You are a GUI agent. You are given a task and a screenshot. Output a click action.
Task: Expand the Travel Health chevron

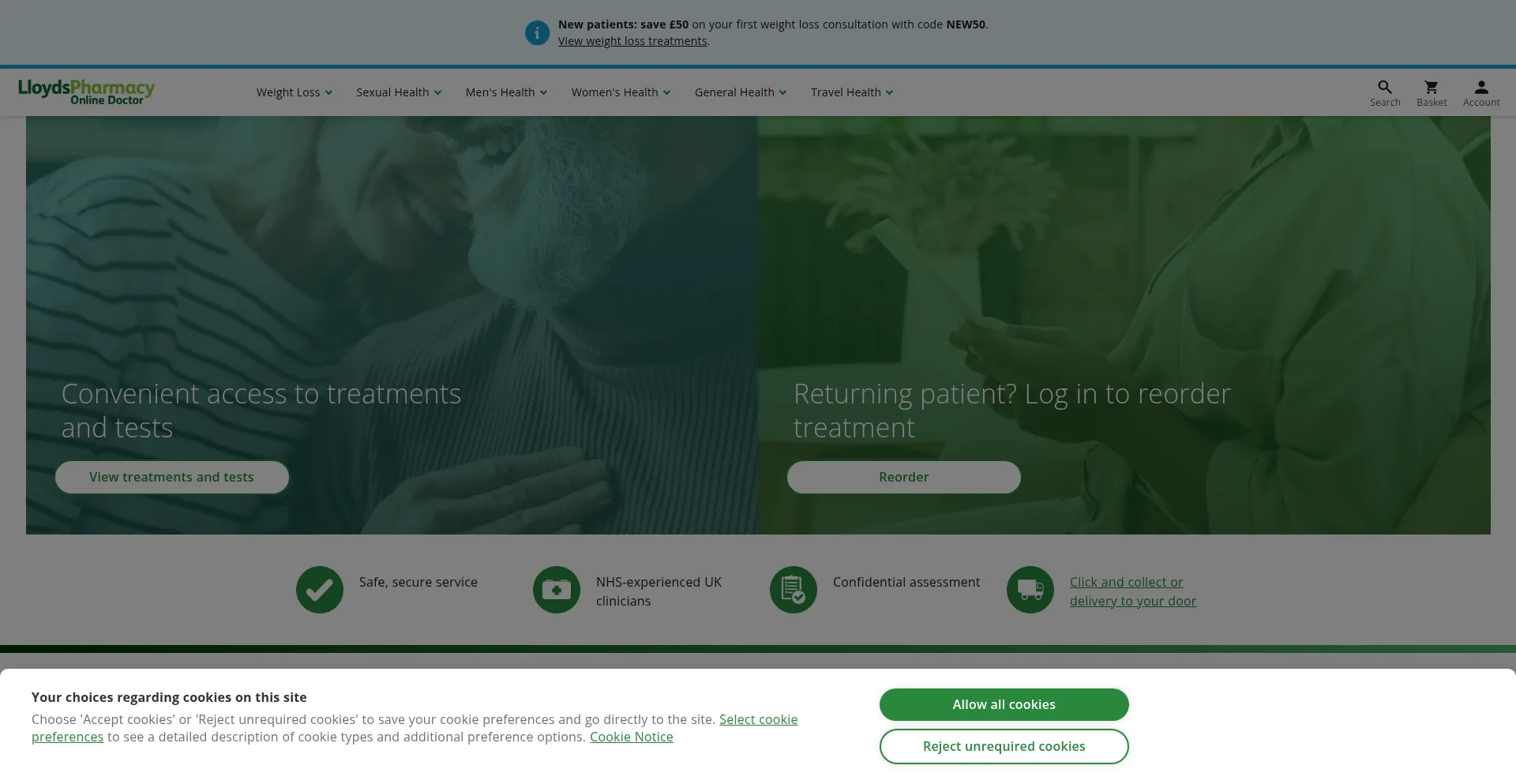889,92
